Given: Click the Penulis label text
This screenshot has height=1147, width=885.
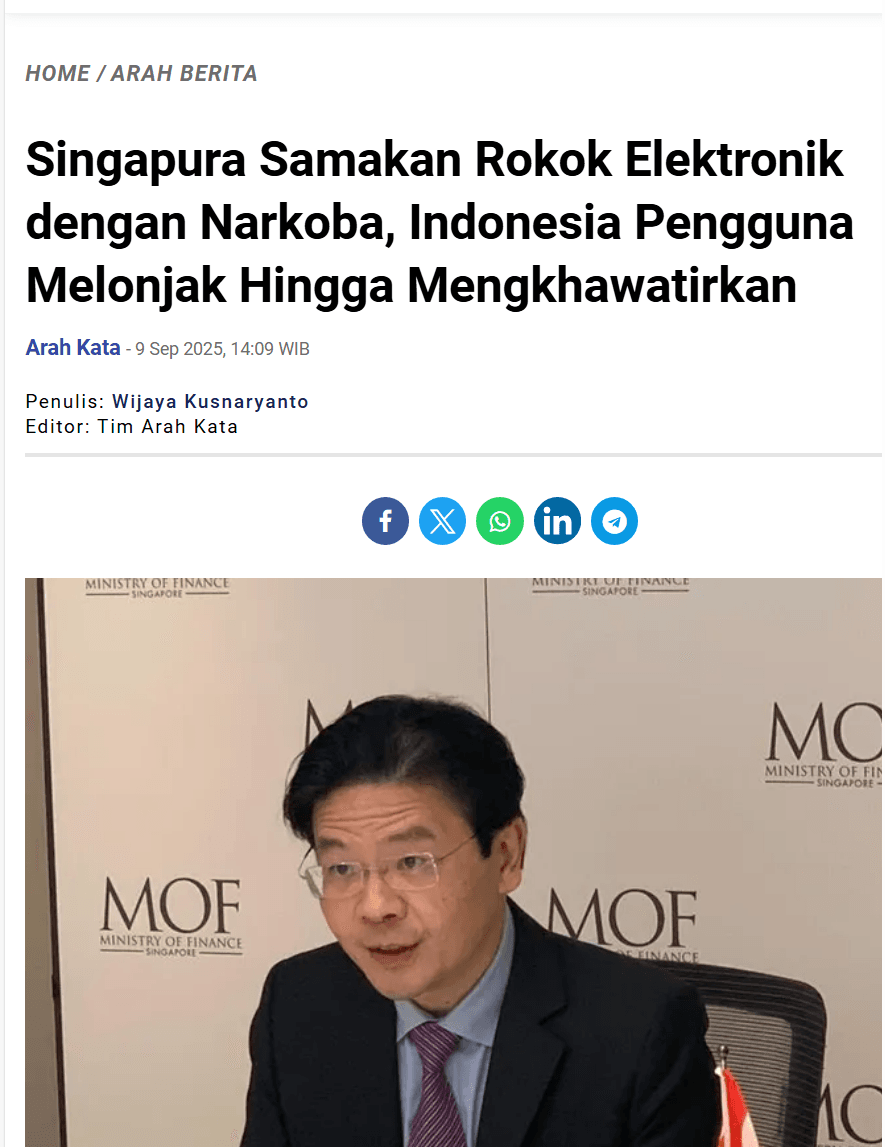Looking at the screenshot, I should coord(65,402).
